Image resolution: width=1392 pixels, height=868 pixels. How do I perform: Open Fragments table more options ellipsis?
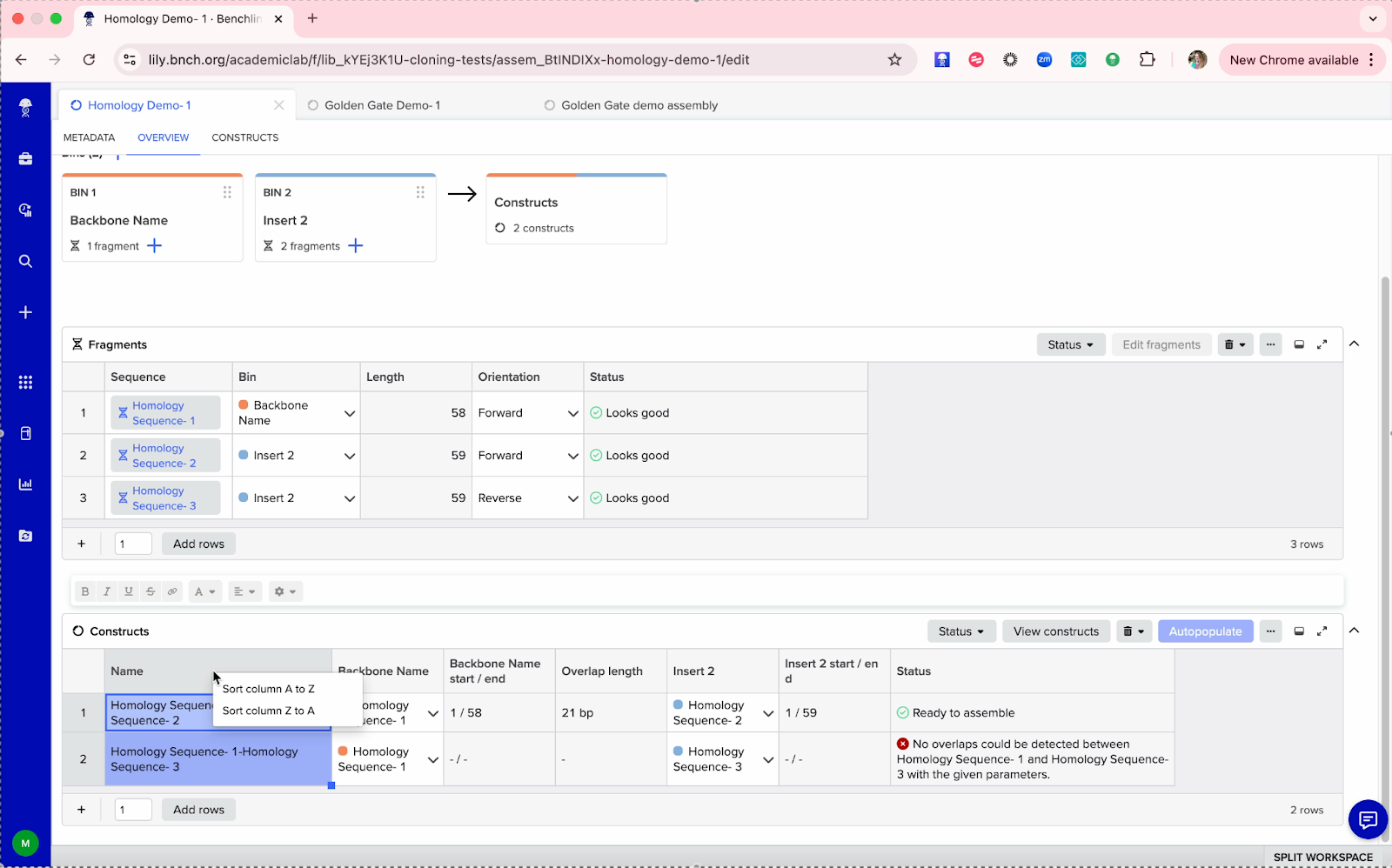coord(1270,344)
